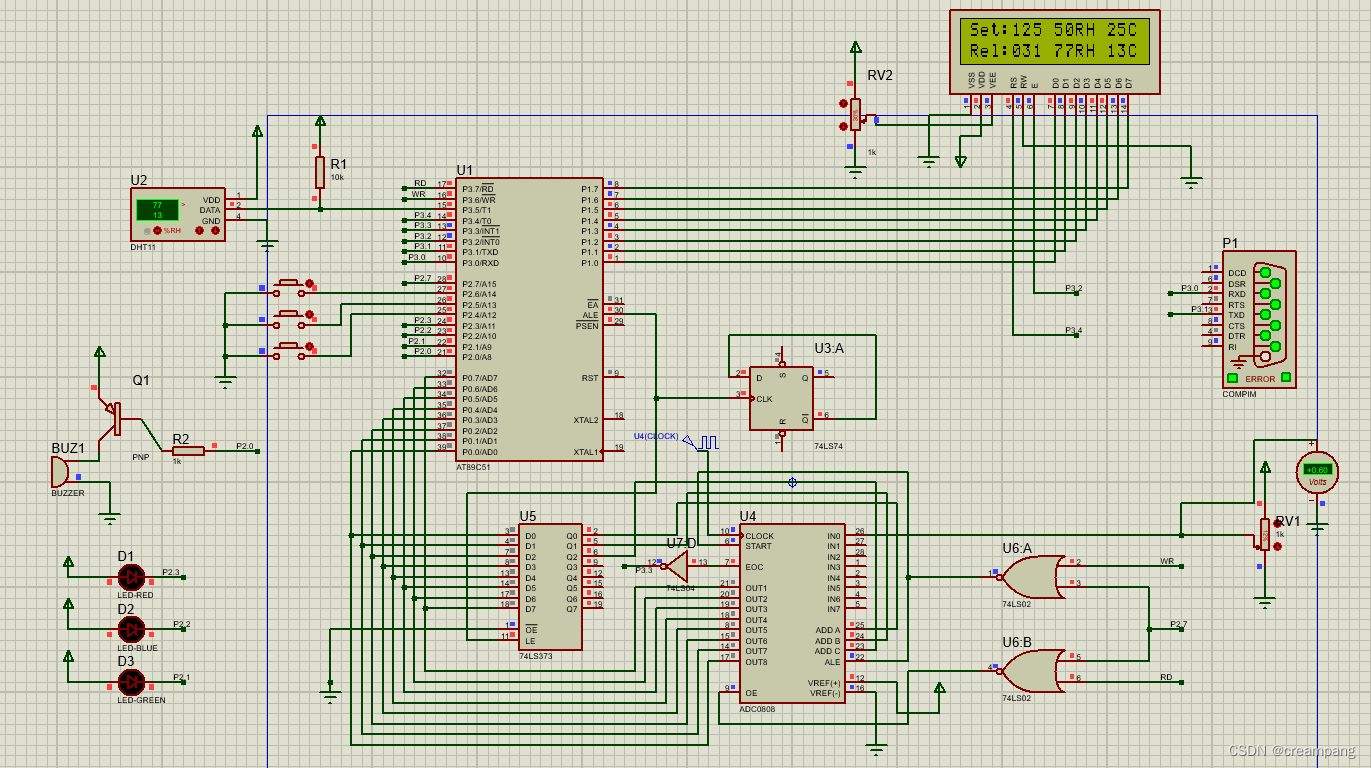Click DHT11 rightmost red arrow adjuster
1371x768 pixels.
[x=216, y=230]
